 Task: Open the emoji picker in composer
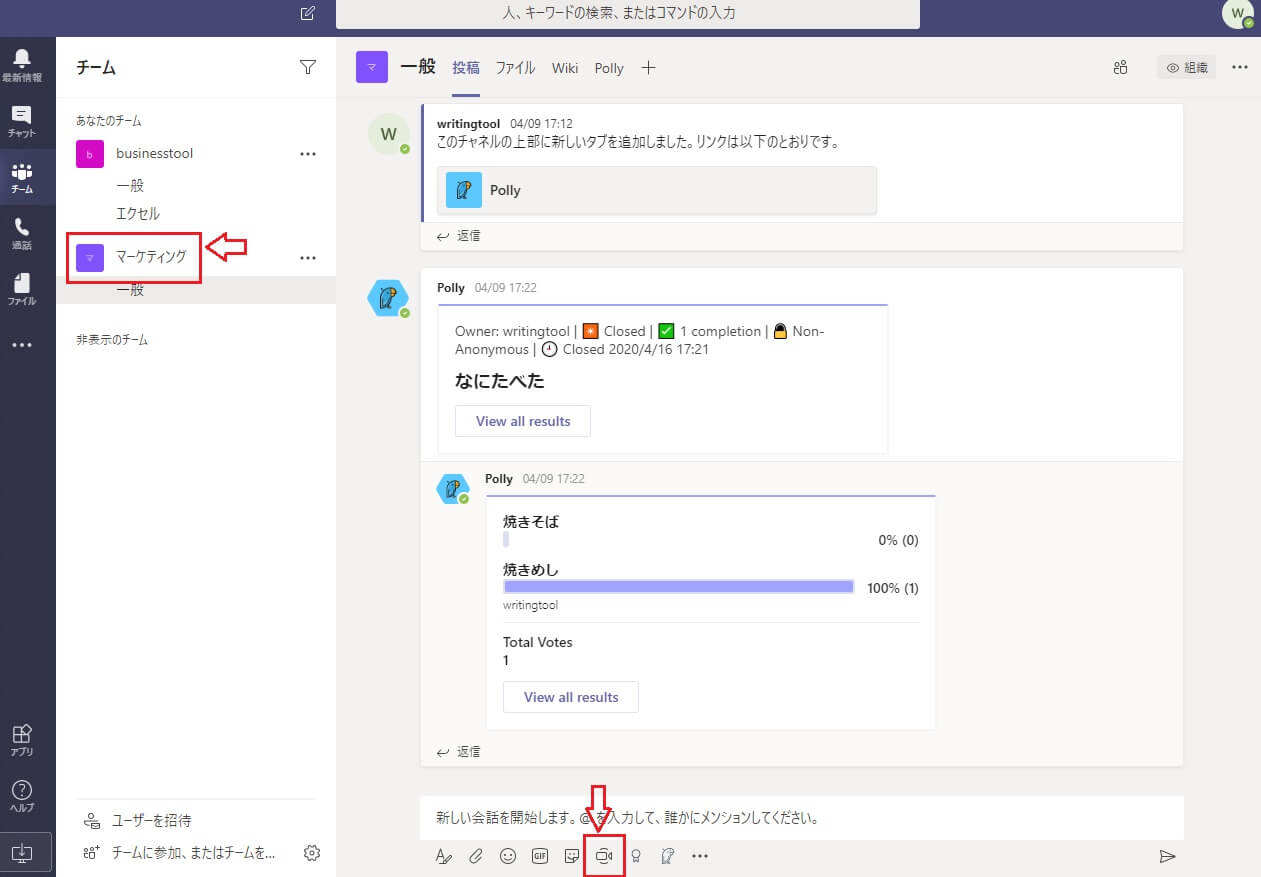click(x=508, y=856)
